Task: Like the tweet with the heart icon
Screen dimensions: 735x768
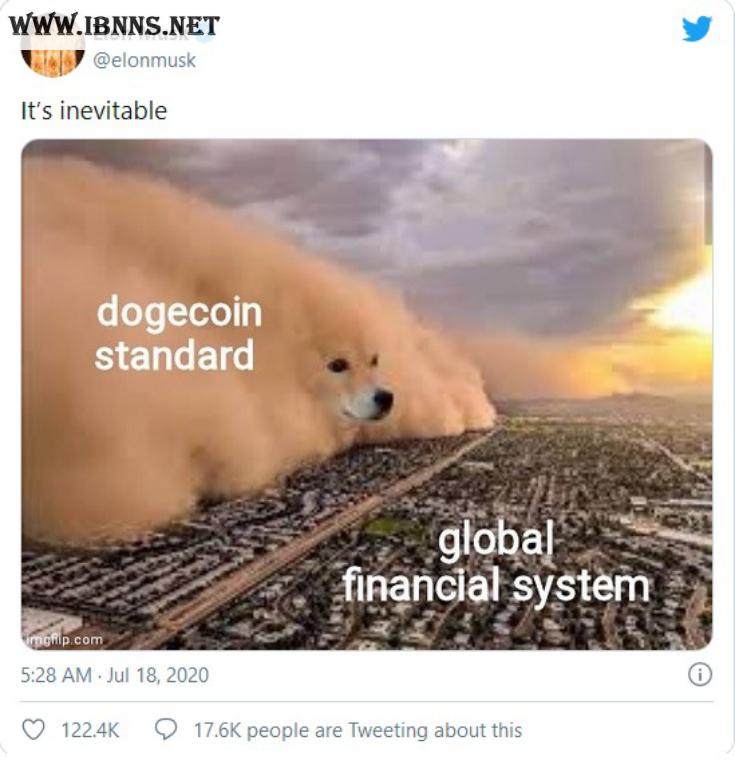Action: [34, 729]
